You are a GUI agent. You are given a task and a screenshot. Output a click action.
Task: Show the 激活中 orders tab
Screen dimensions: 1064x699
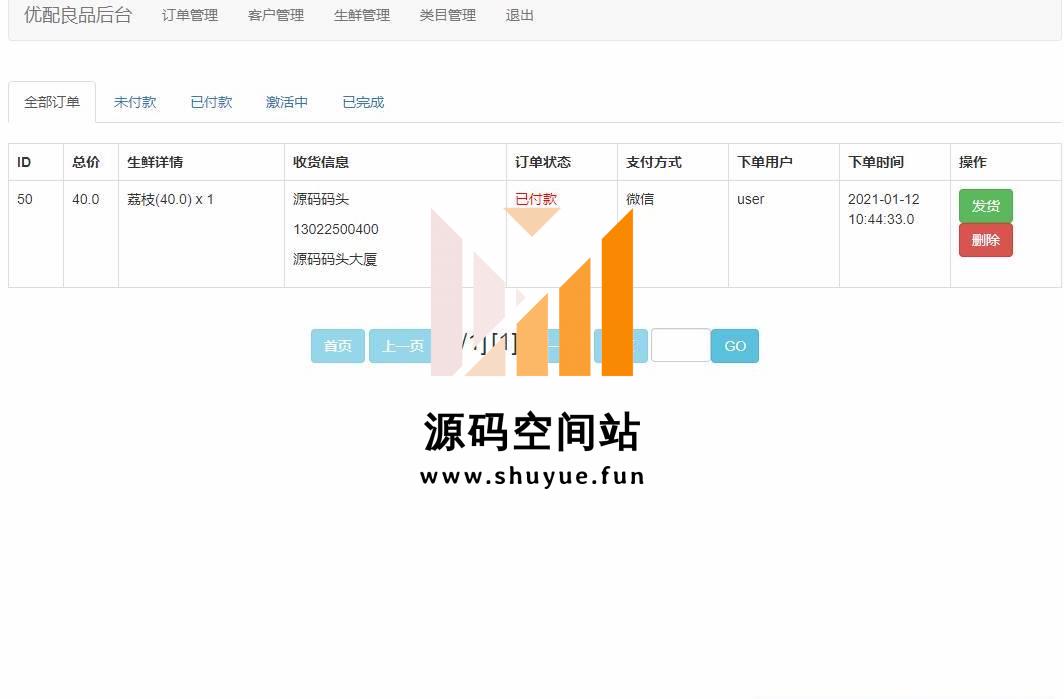(287, 102)
